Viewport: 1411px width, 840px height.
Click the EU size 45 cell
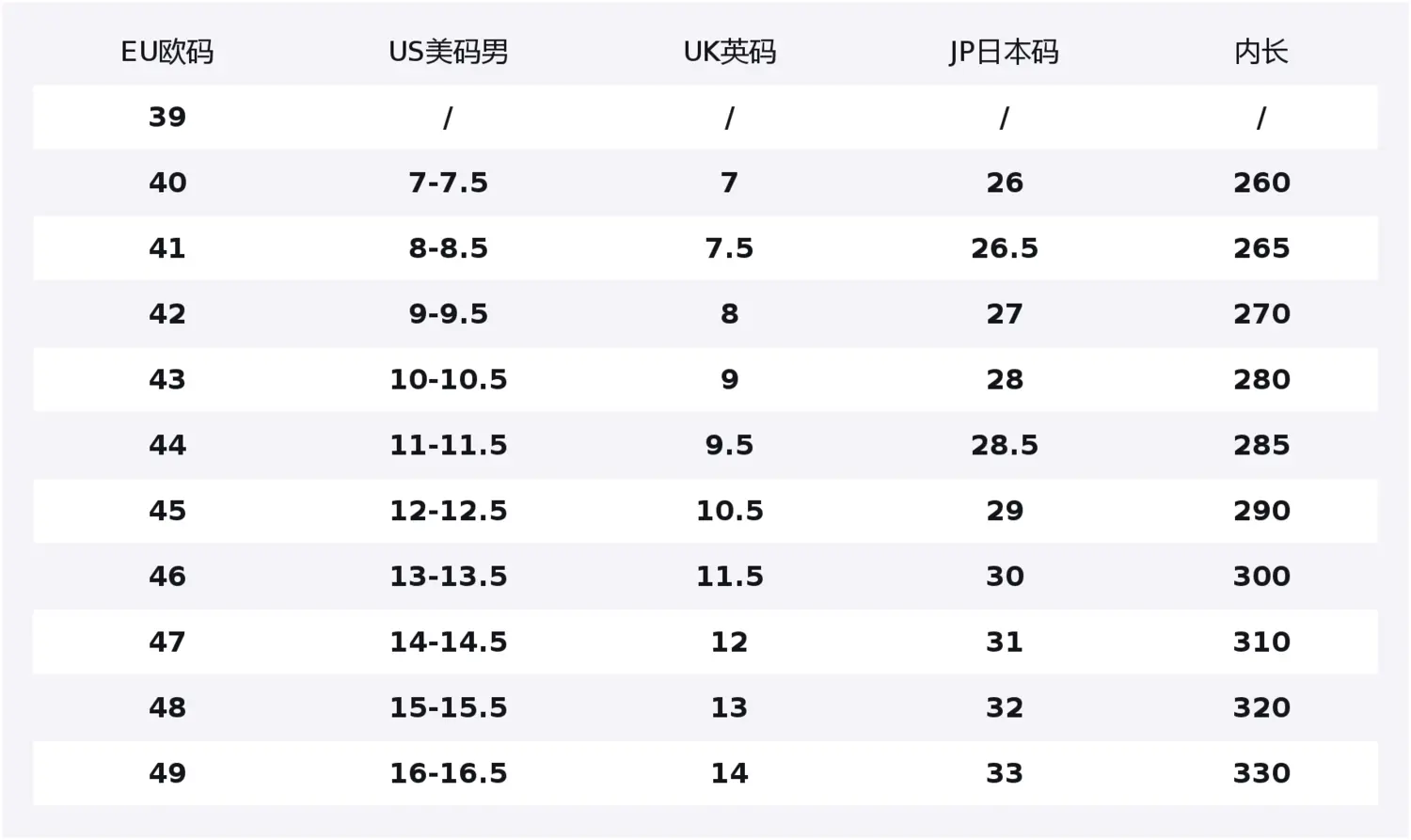point(167,511)
